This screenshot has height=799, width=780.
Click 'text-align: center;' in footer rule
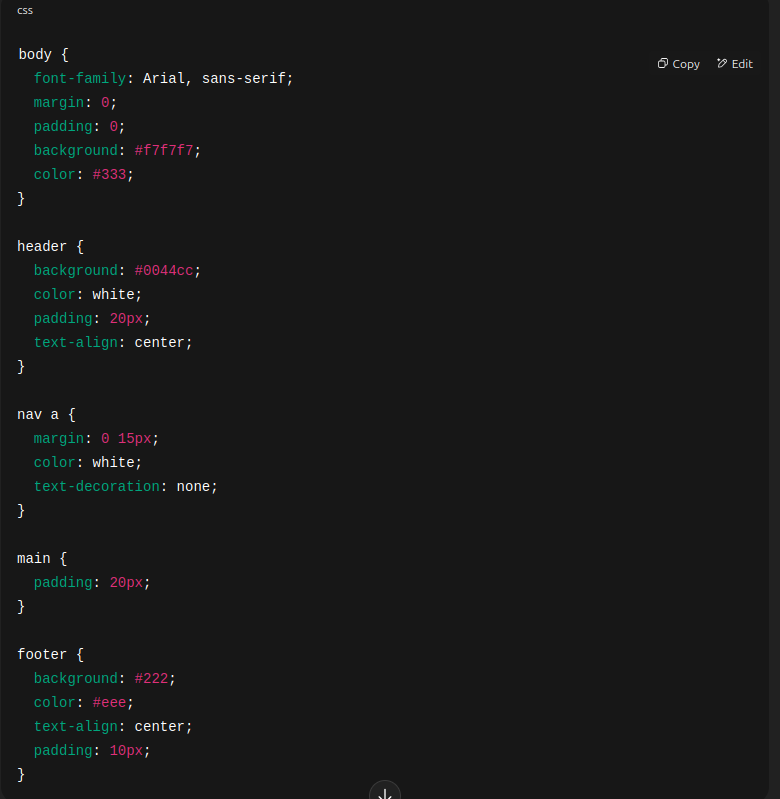click(x=113, y=727)
